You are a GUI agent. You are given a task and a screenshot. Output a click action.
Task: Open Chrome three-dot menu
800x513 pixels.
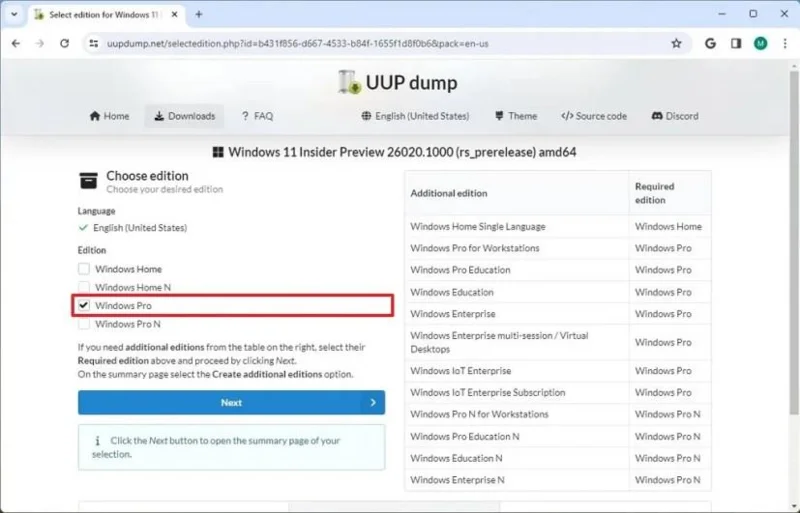click(x=785, y=43)
